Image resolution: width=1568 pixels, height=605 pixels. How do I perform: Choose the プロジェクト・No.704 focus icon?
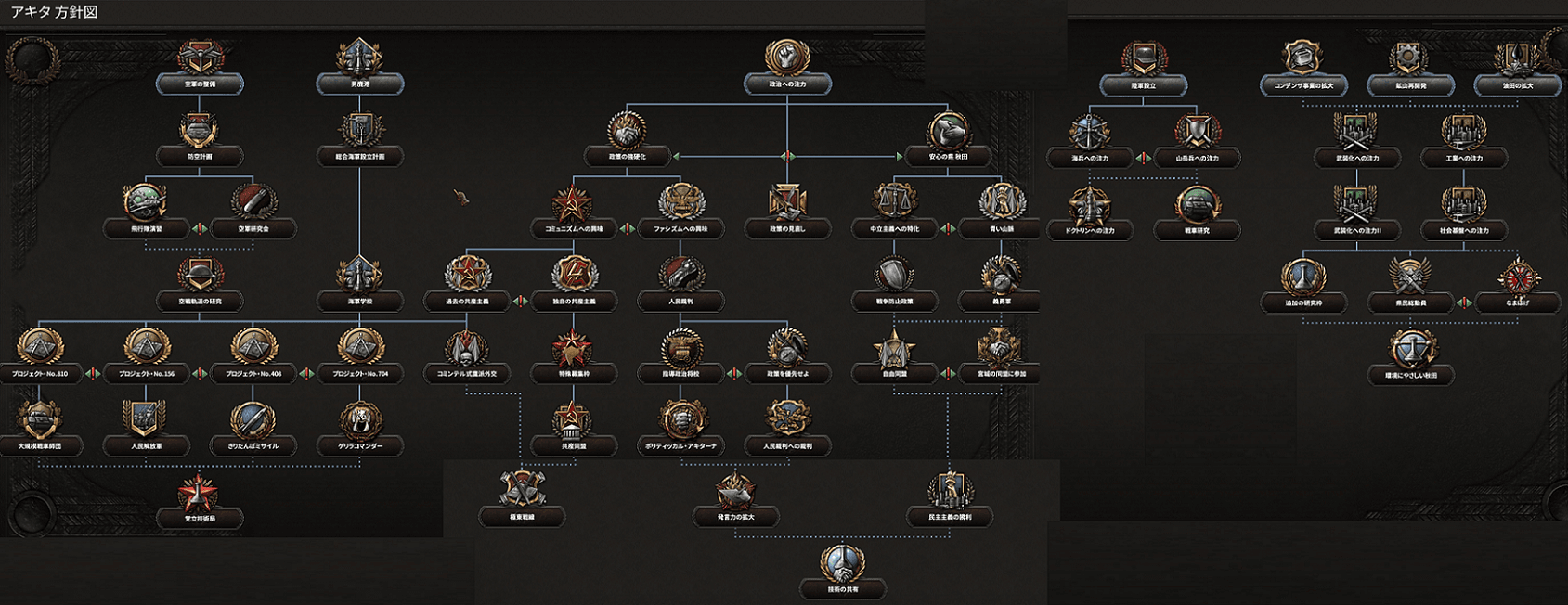tap(360, 348)
